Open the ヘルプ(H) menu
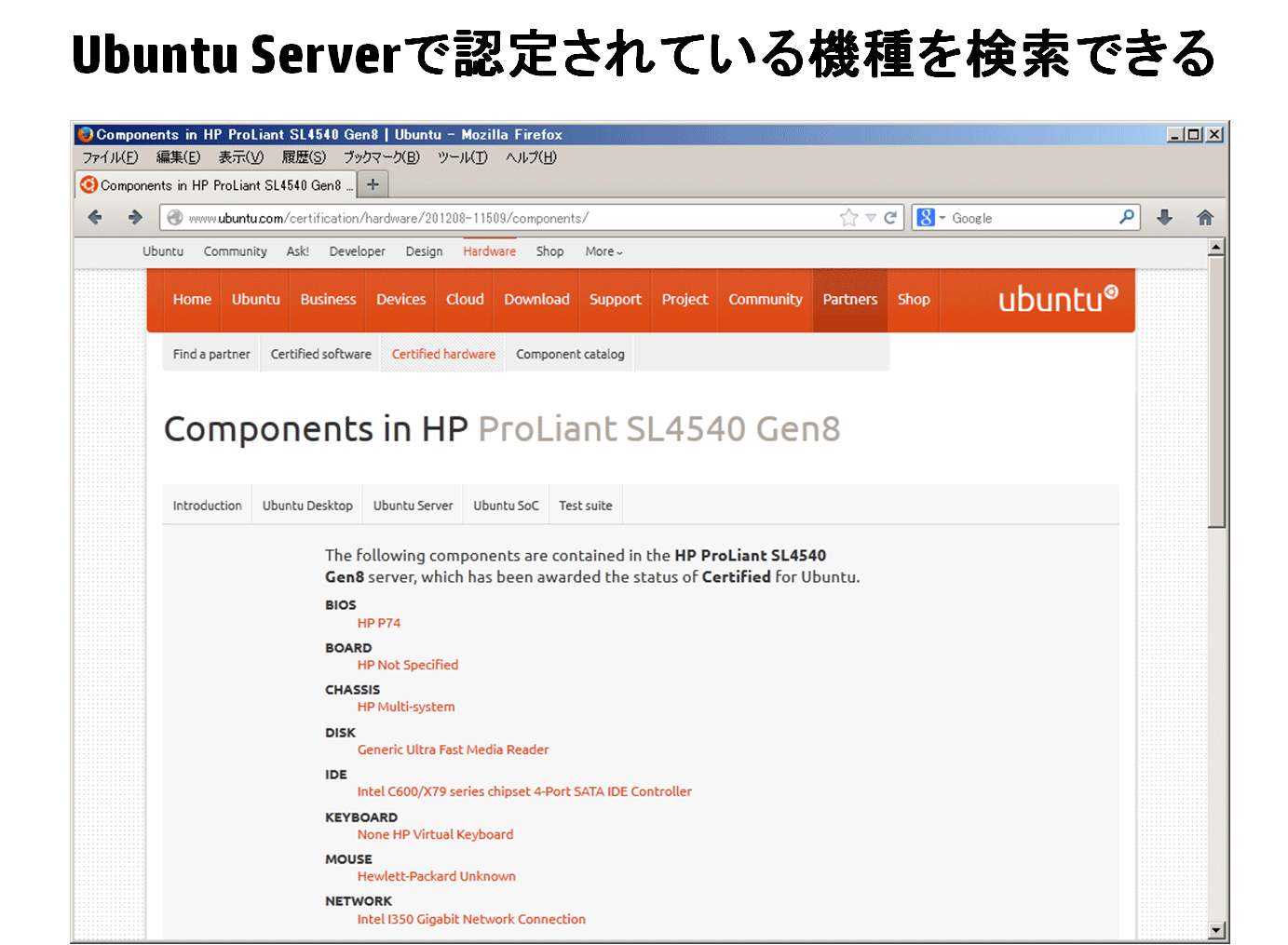This screenshot has height=945, width=1288. point(531,157)
